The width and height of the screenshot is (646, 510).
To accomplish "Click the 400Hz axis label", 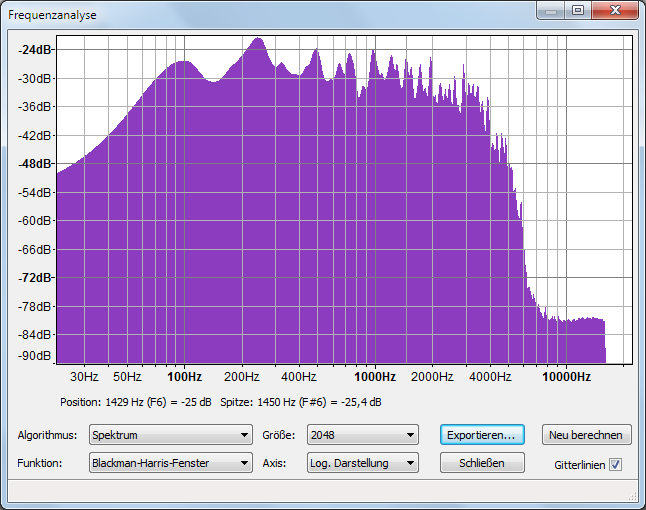I will (299, 377).
